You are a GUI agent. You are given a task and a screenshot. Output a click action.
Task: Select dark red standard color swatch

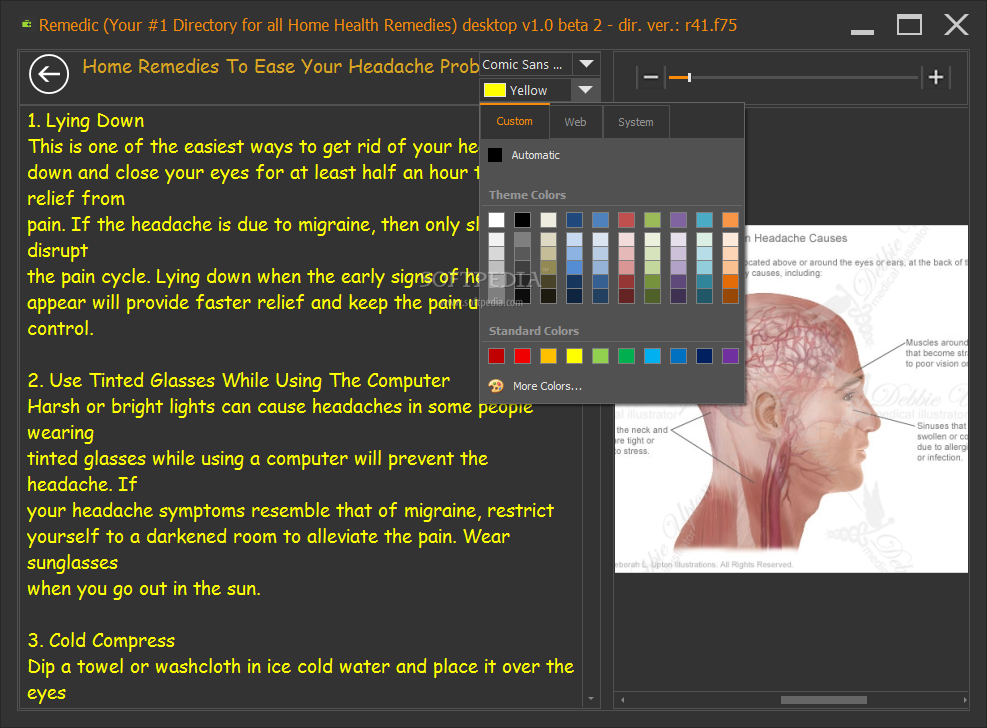[497, 356]
